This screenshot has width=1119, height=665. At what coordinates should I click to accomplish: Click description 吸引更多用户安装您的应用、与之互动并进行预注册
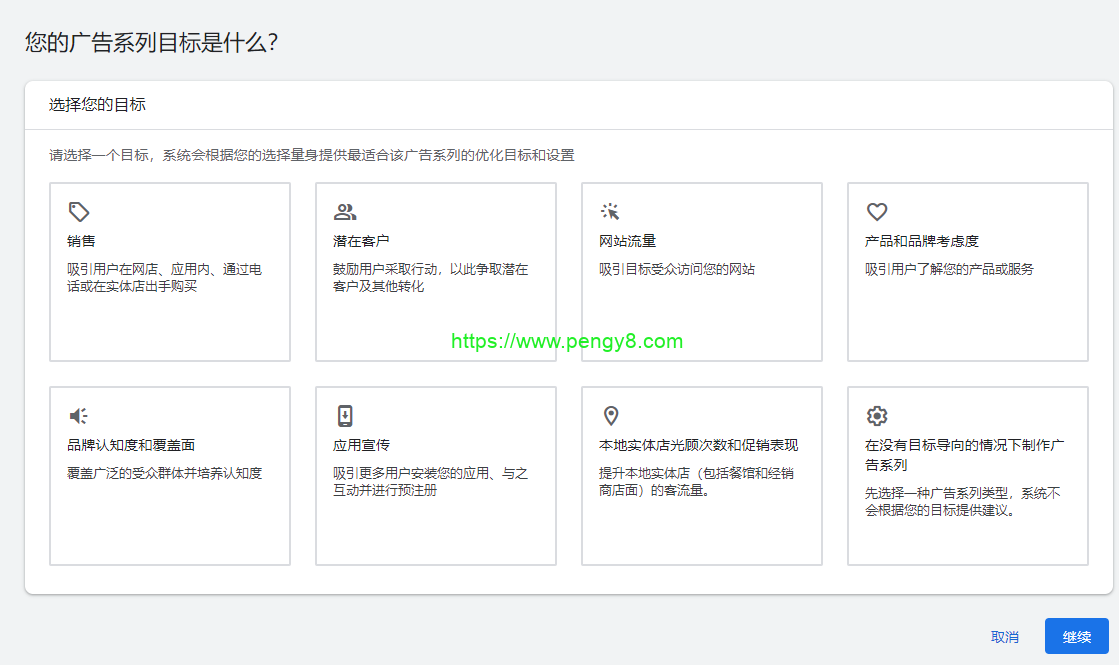(x=430, y=482)
